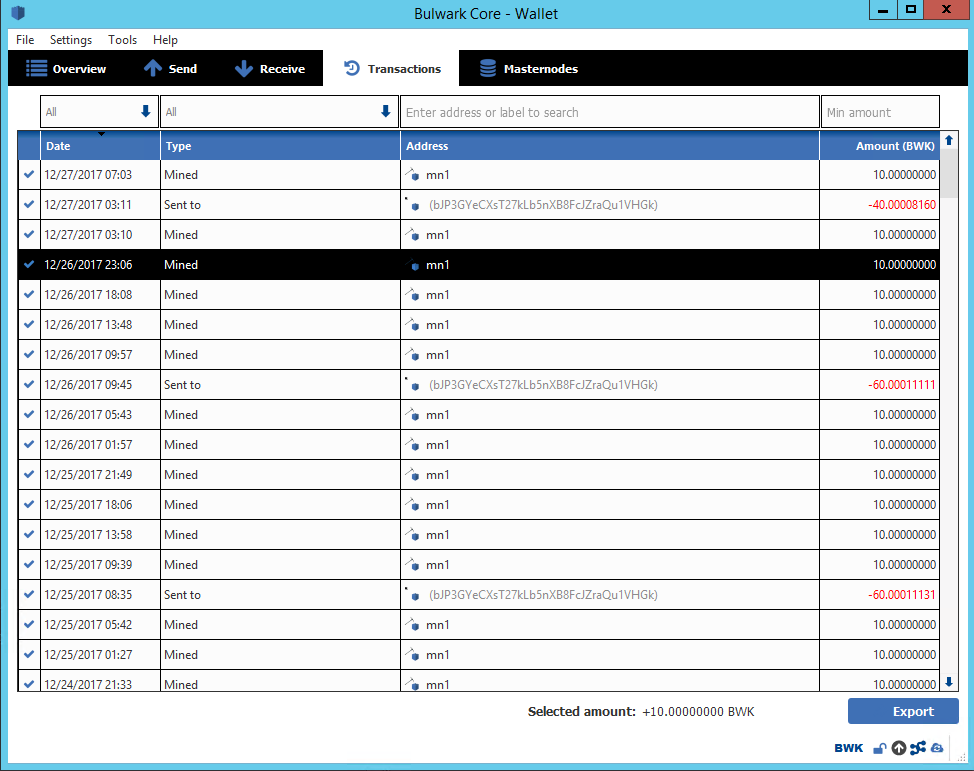Open the Tools menu
Viewport: 974px width, 771px height.
coord(122,40)
